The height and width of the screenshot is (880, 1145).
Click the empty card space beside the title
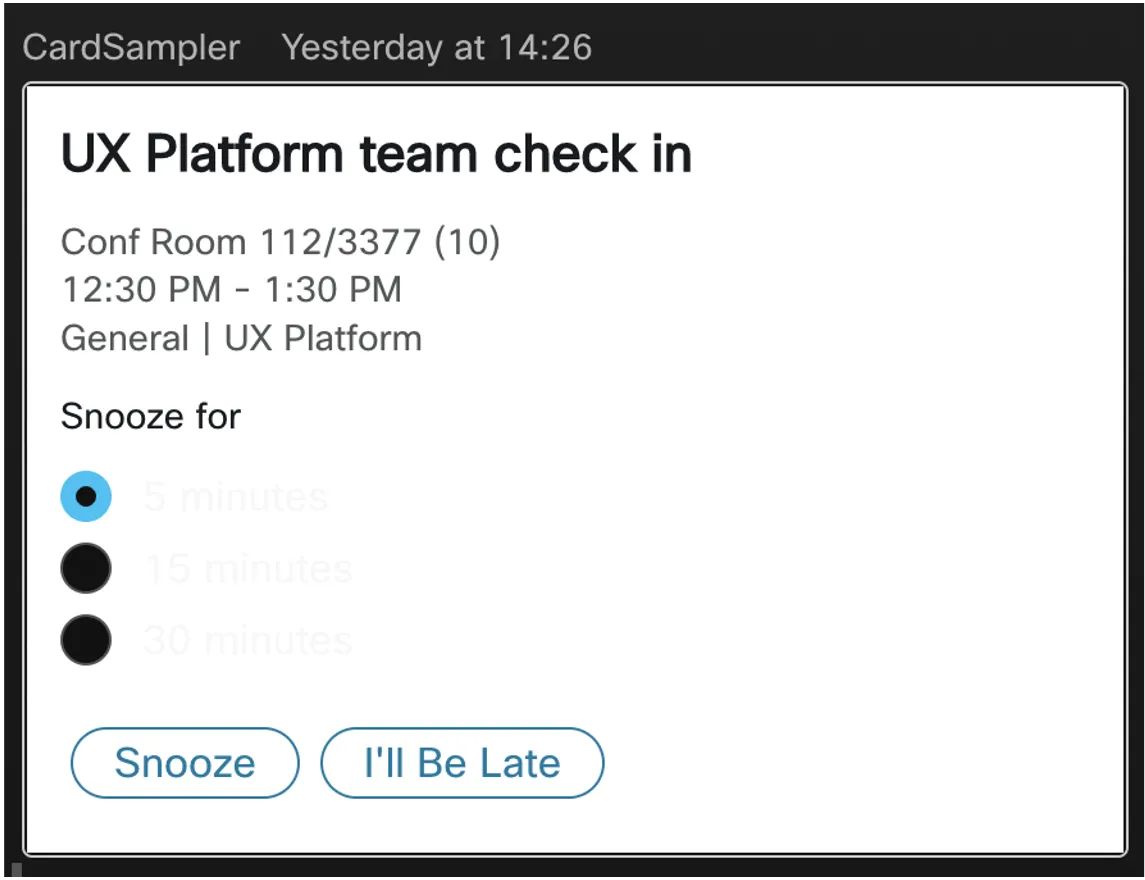[905, 154]
